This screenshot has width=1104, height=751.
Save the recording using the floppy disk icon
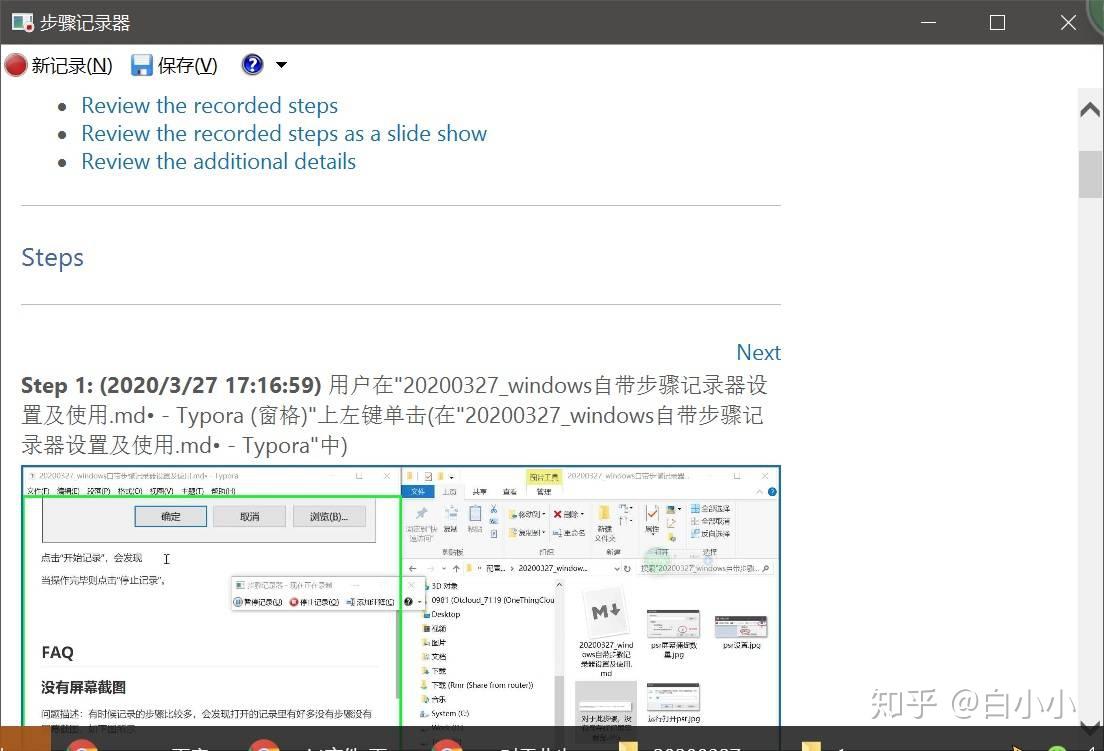(x=140, y=64)
